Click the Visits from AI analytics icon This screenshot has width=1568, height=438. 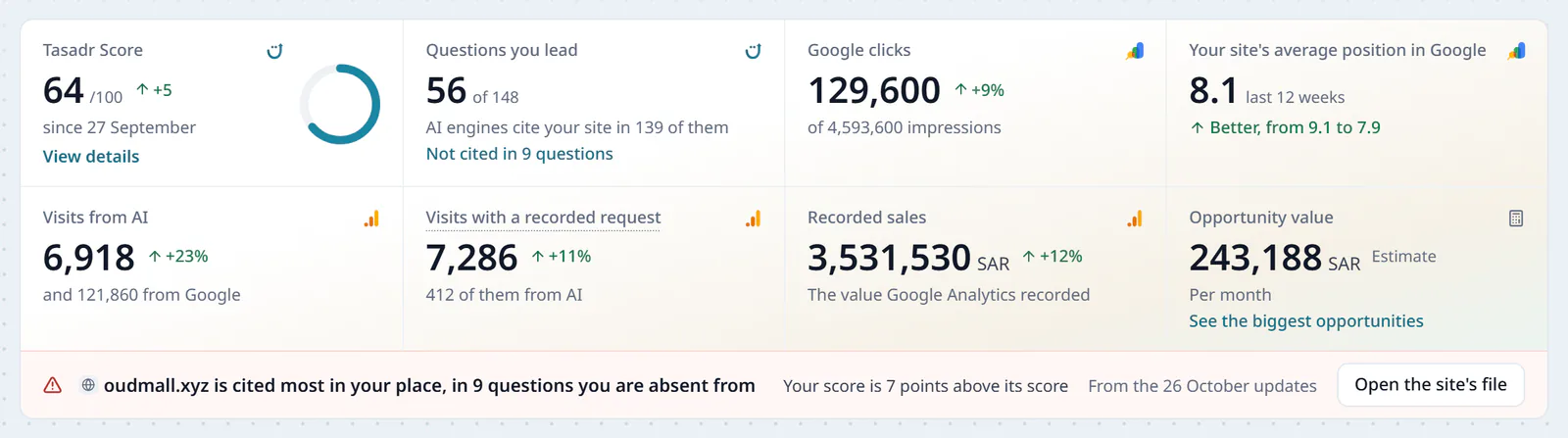click(x=371, y=219)
